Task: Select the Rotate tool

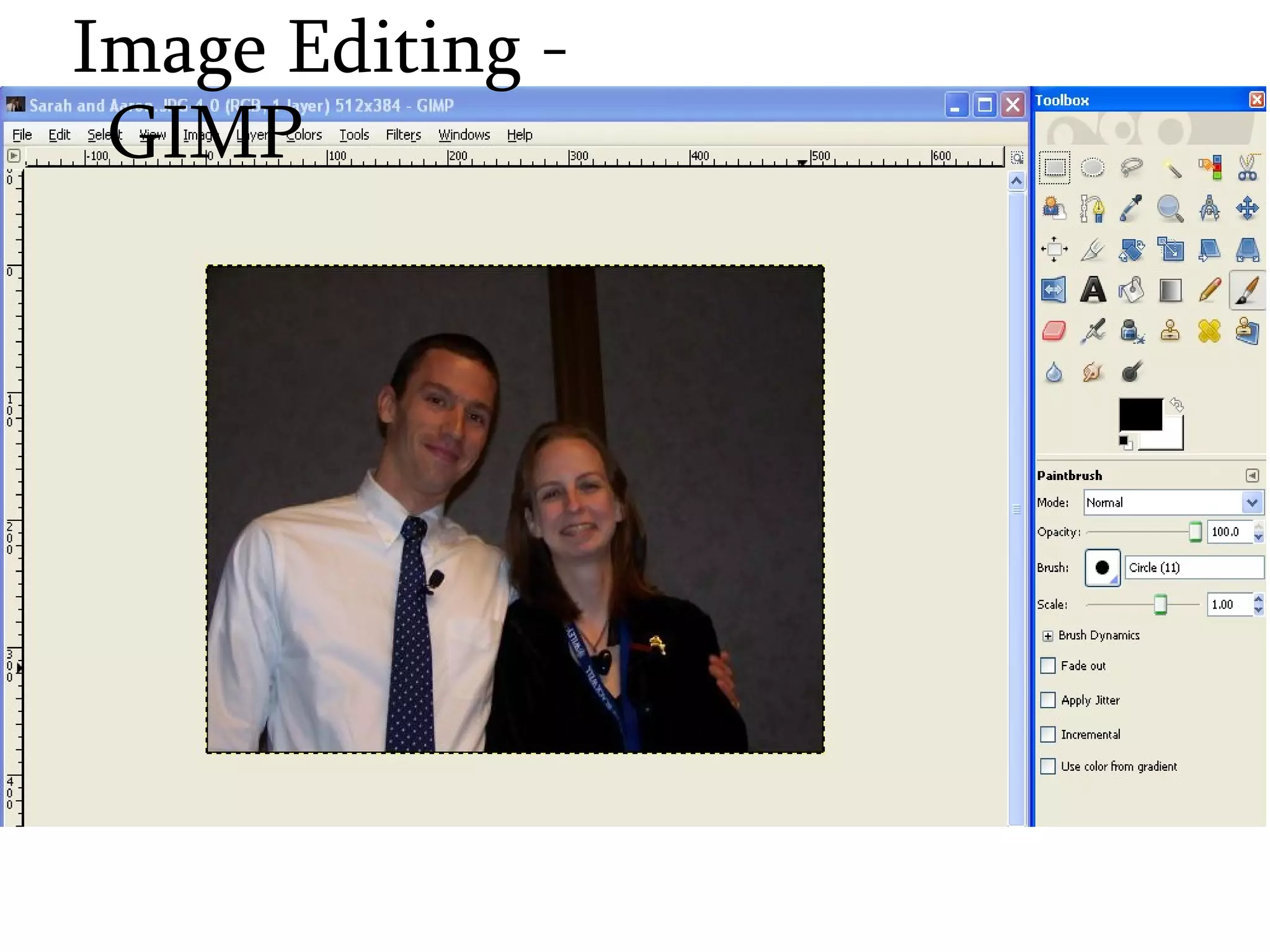Action: 1132,249
